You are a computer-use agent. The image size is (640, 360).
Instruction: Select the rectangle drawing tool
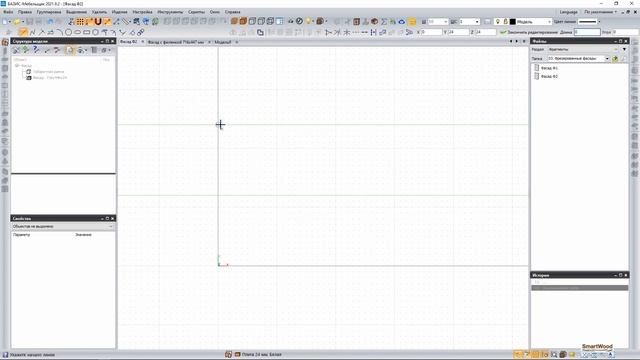[87, 32]
